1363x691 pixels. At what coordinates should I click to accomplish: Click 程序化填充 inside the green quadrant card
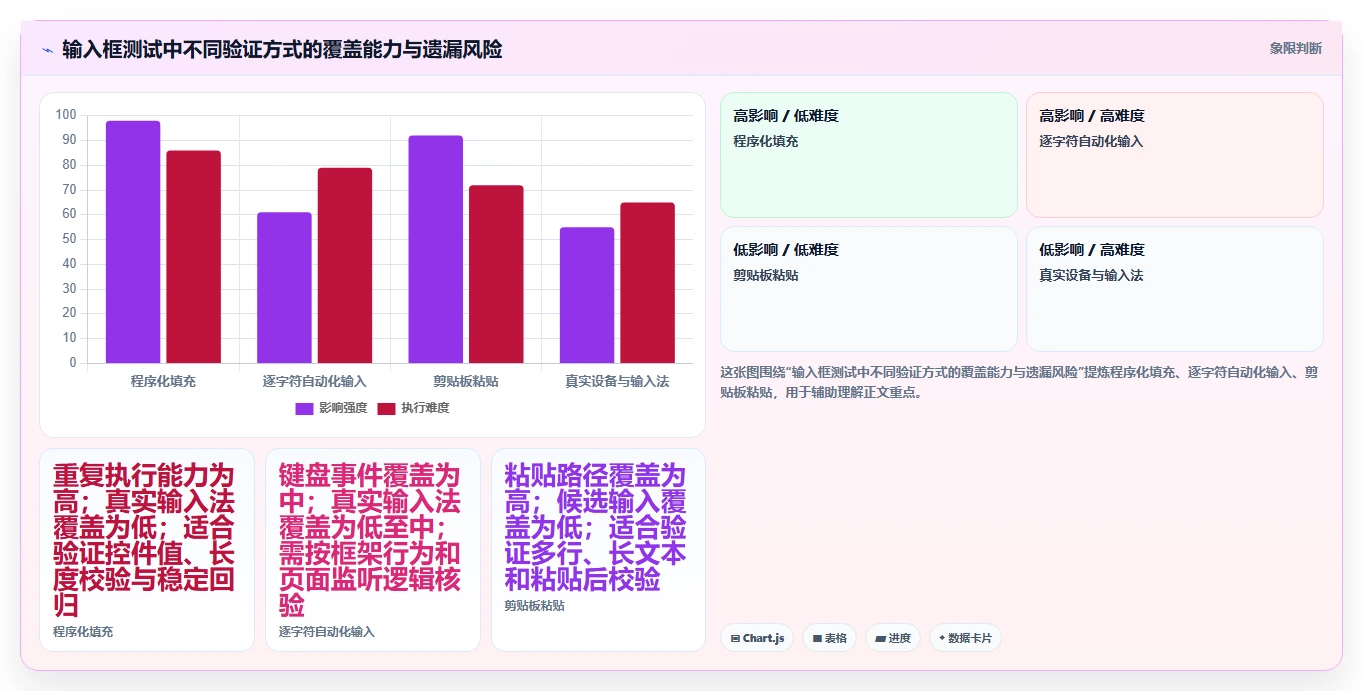[766, 141]
